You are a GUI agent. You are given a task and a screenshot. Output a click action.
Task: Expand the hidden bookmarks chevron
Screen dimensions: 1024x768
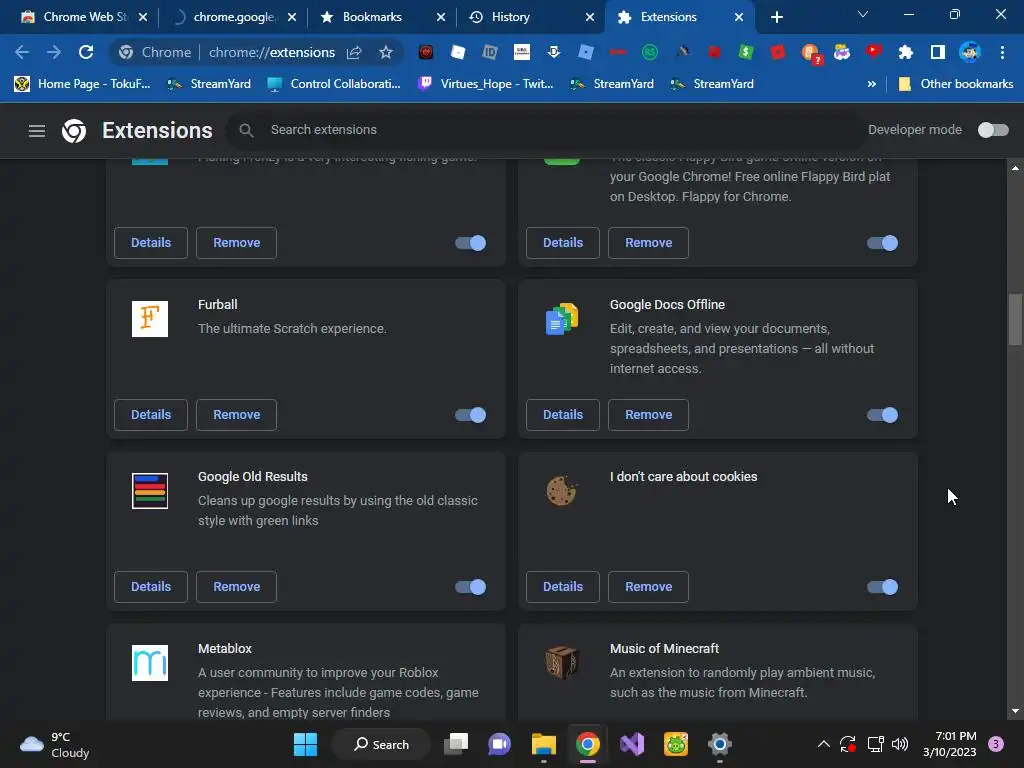click(871, 84)
